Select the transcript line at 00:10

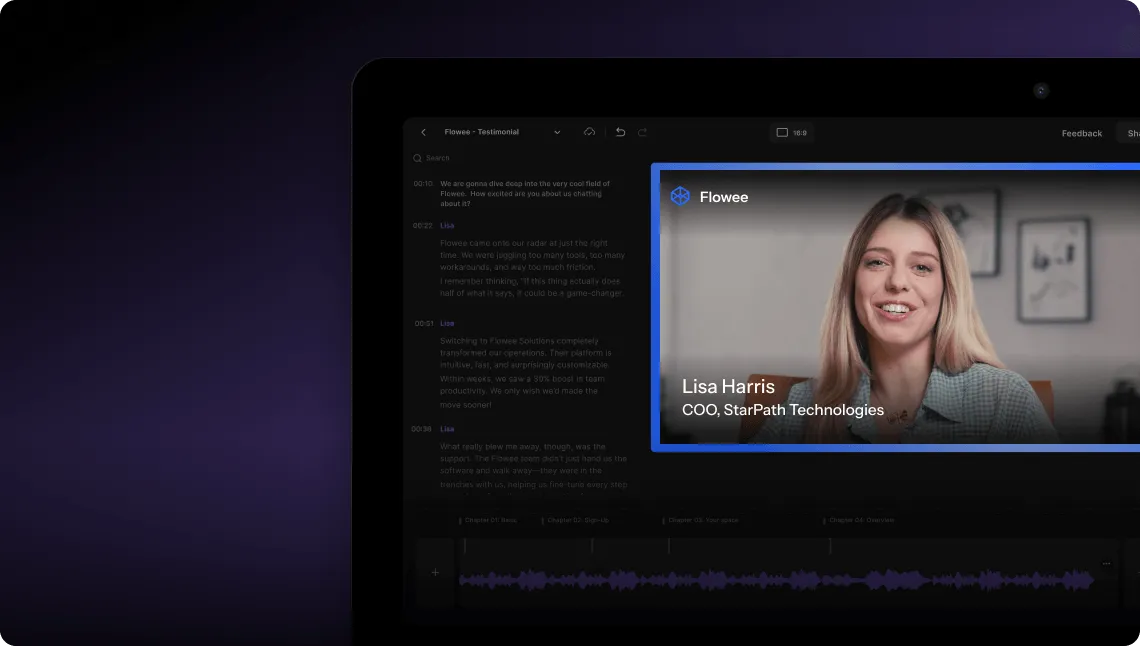point(524,193)
